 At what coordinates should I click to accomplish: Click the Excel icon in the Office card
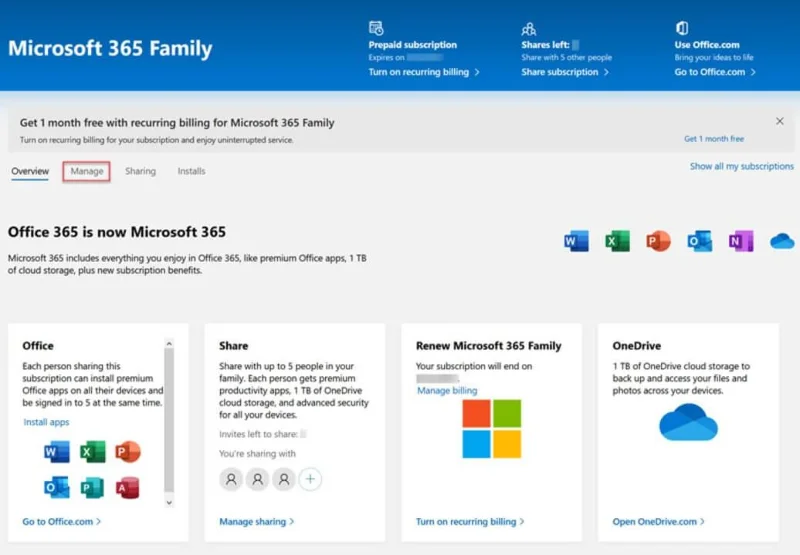[x=92, y=451]
